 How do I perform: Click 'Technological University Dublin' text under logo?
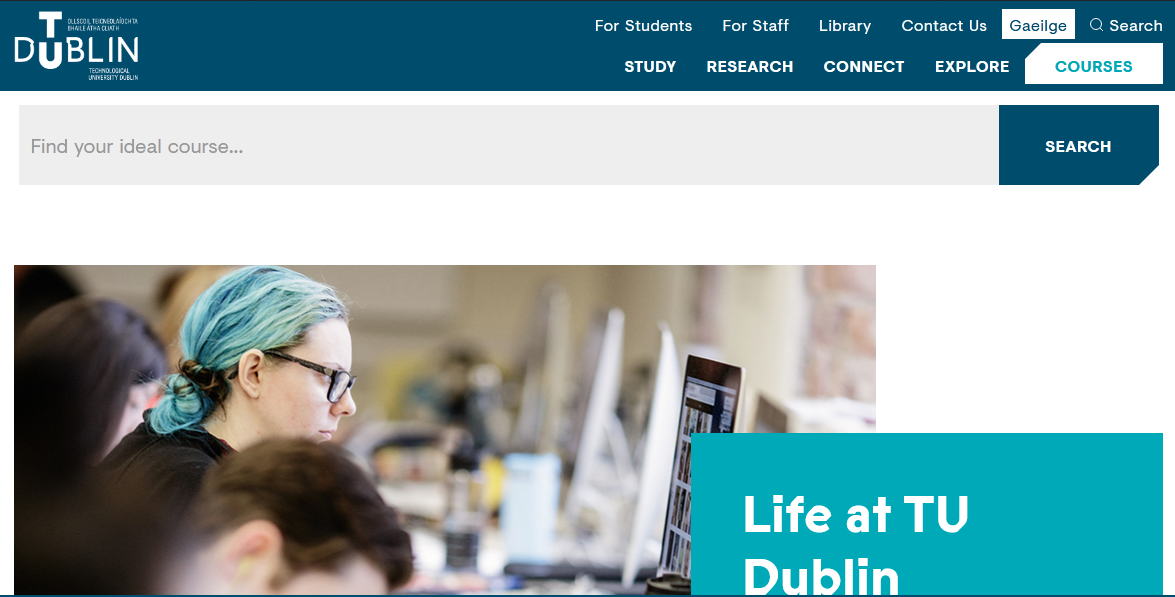tap(113, 74)
